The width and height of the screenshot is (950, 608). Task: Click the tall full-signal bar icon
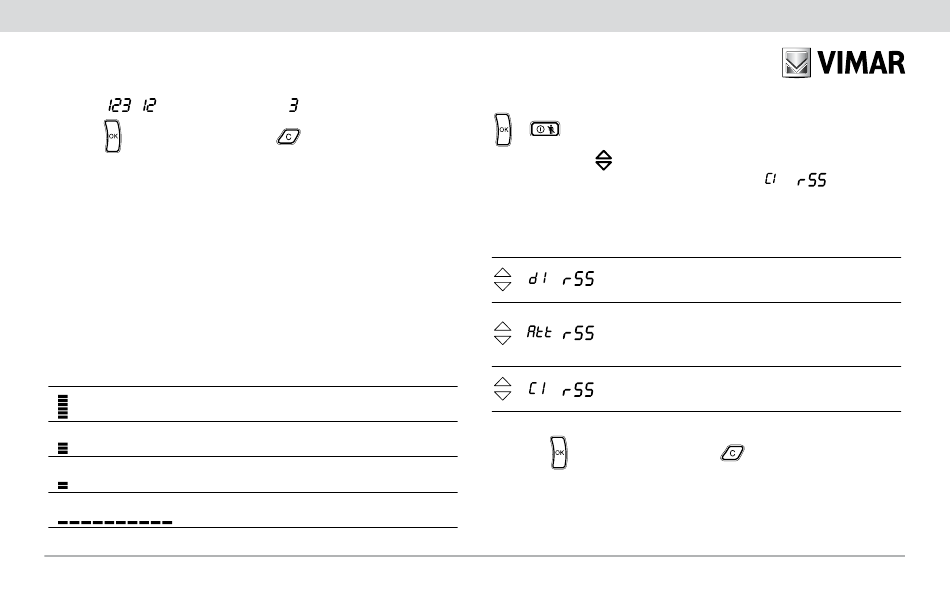(x=62, y=406)
